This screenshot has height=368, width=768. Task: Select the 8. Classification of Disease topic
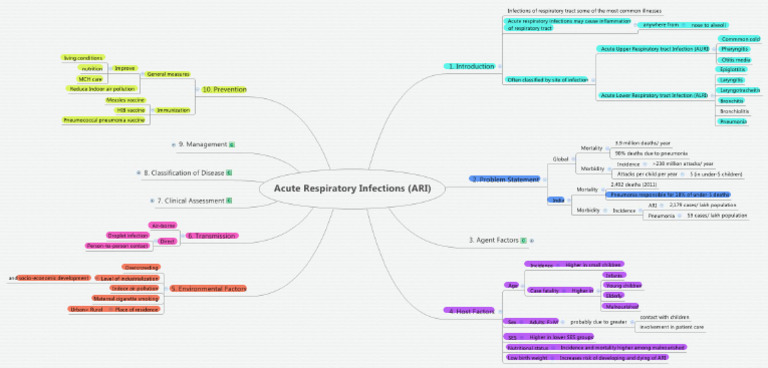pyautogui.click(x=184, y=173)
